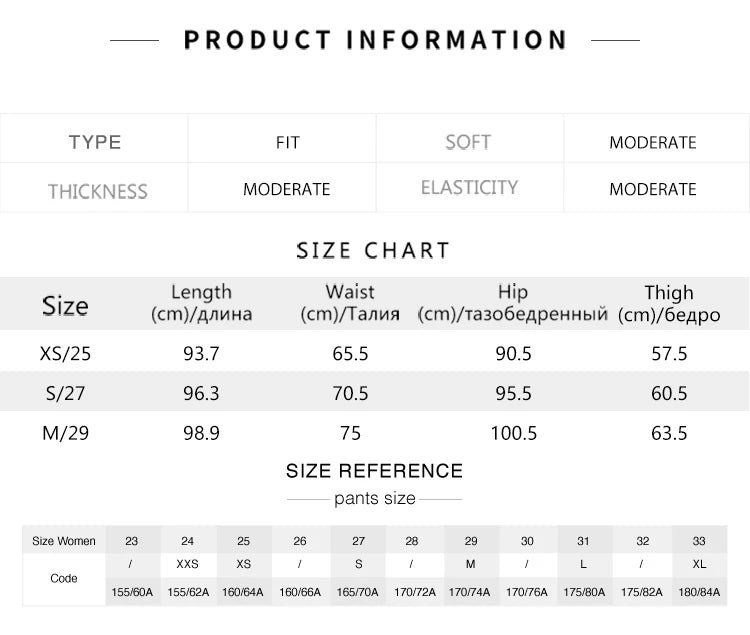Viewport: 750px width, 635px height.
Task: Click the THICKNESS label cell
Action: [x=97, y=190]
